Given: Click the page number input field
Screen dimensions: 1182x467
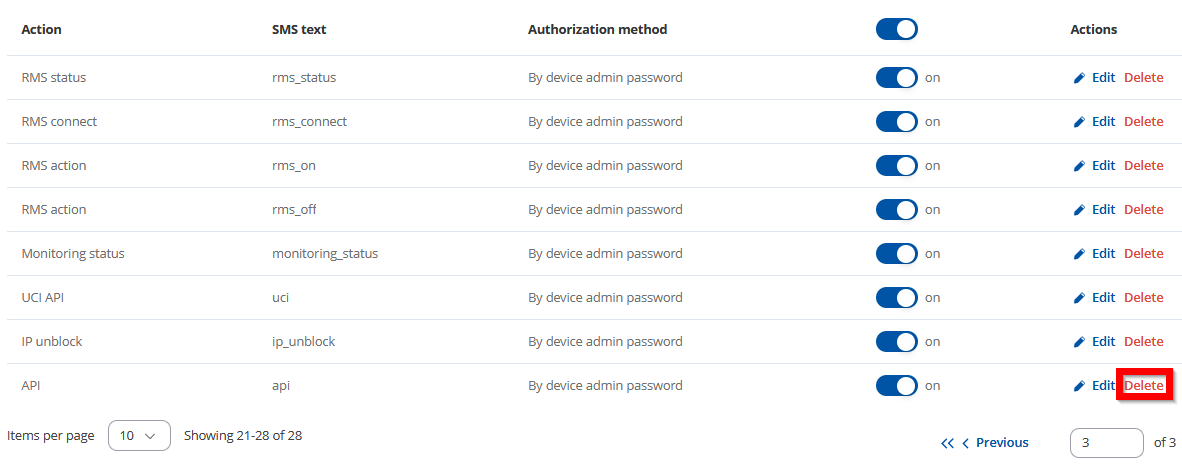Looking at the screenshot, I should [x=1107, y=443].
